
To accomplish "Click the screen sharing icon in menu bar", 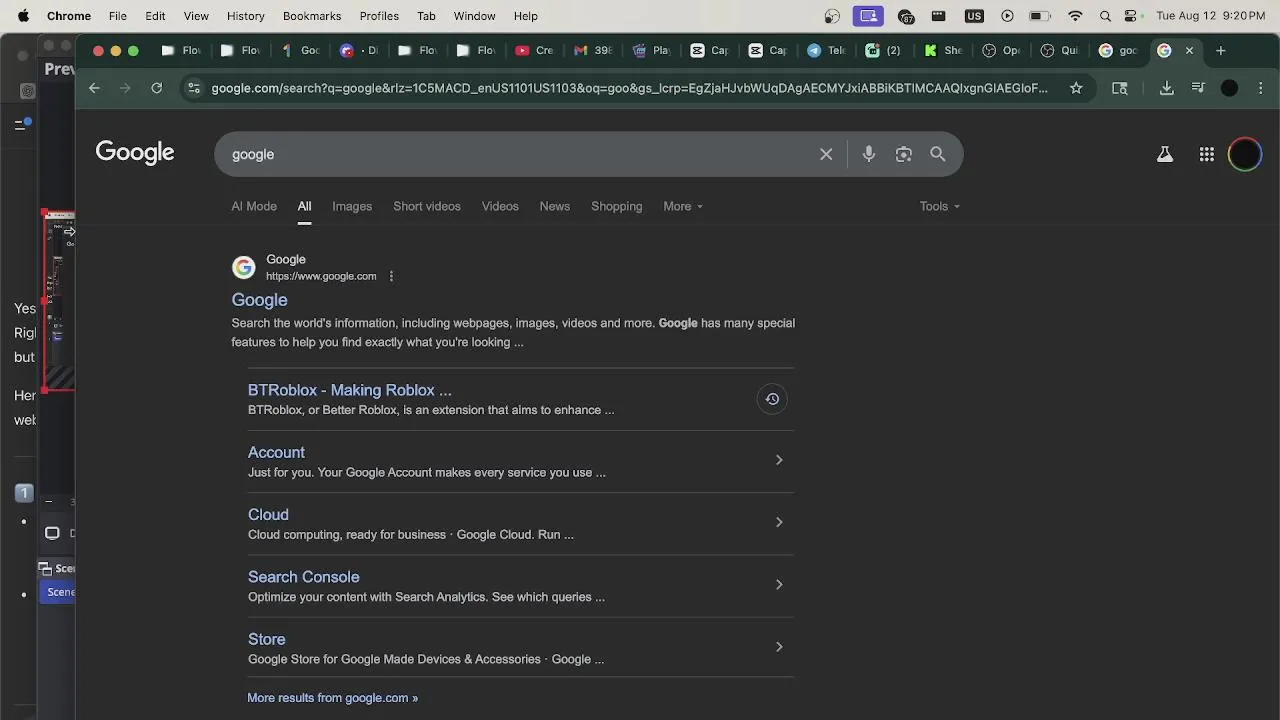I will click(868, 16).
